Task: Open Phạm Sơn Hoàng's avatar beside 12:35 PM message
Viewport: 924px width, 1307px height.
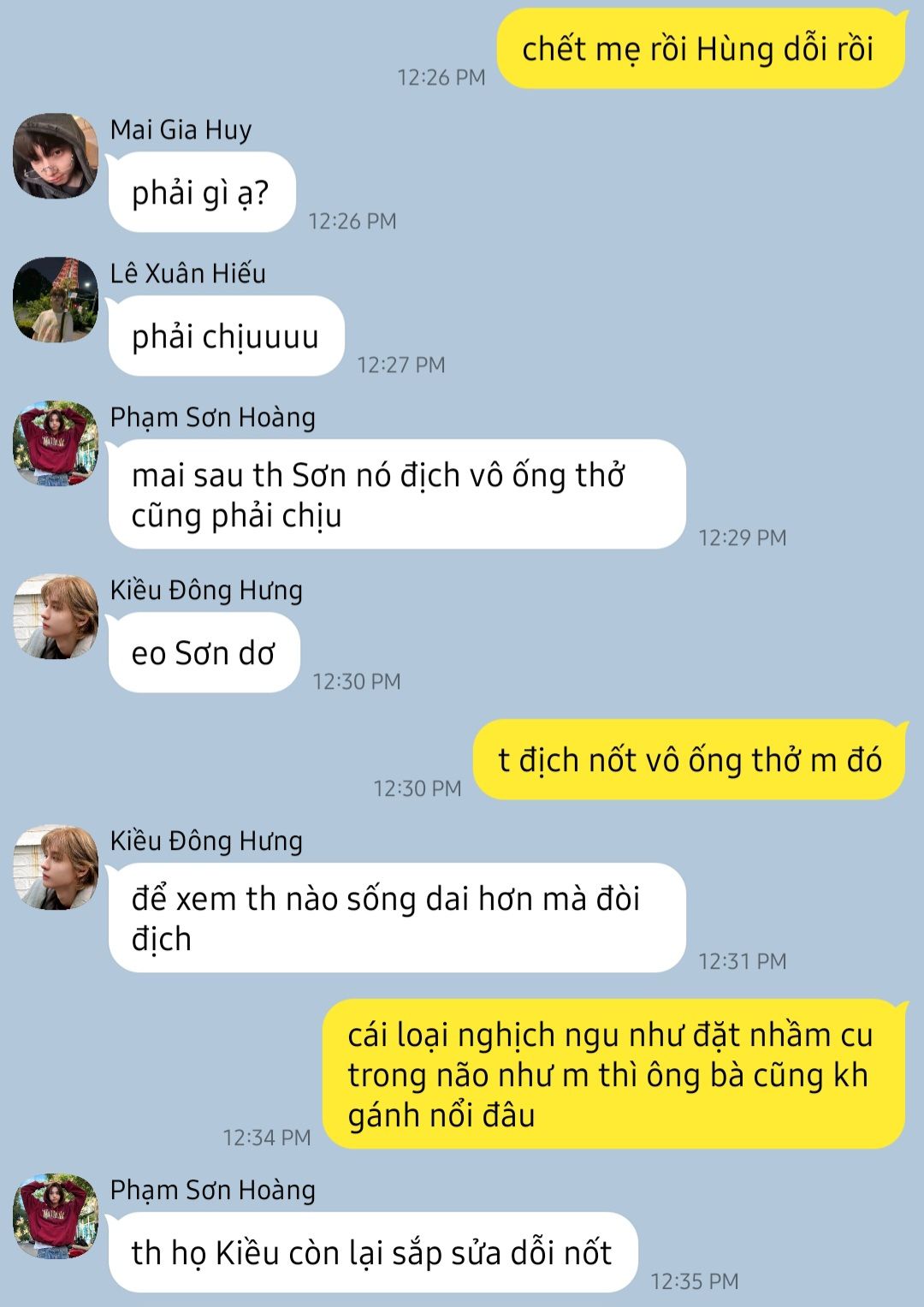Action: click(56, 1216)
